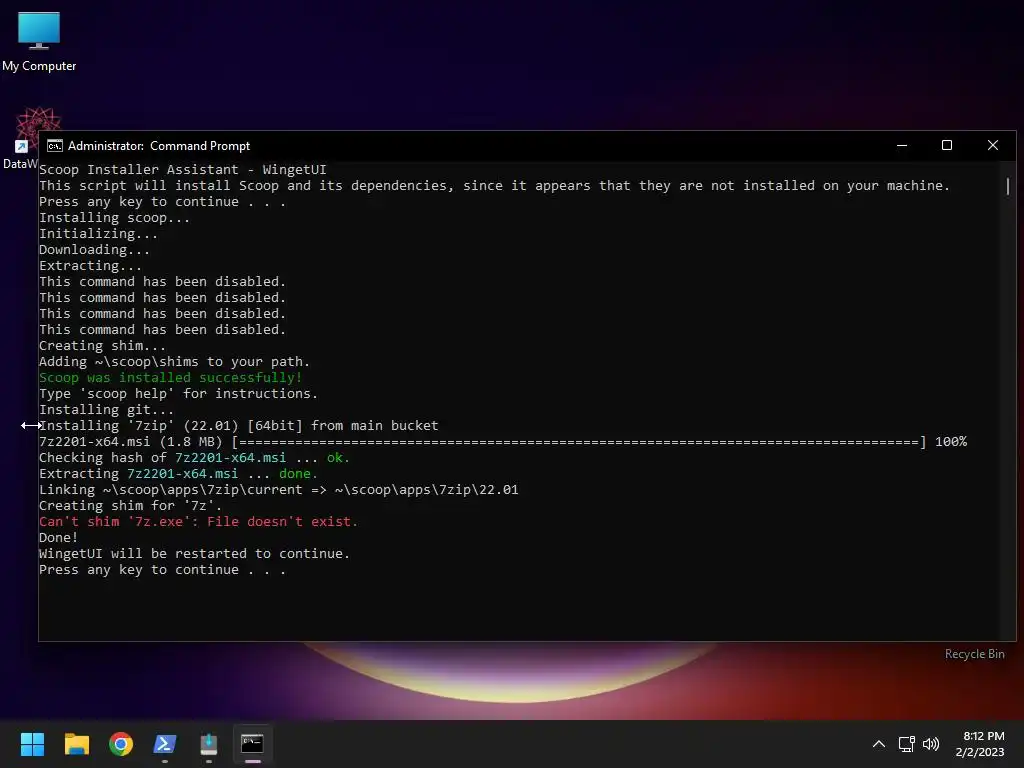1024x768 pixels.
Task: Open the network status tray icon
Action: (x=906, y=744)
